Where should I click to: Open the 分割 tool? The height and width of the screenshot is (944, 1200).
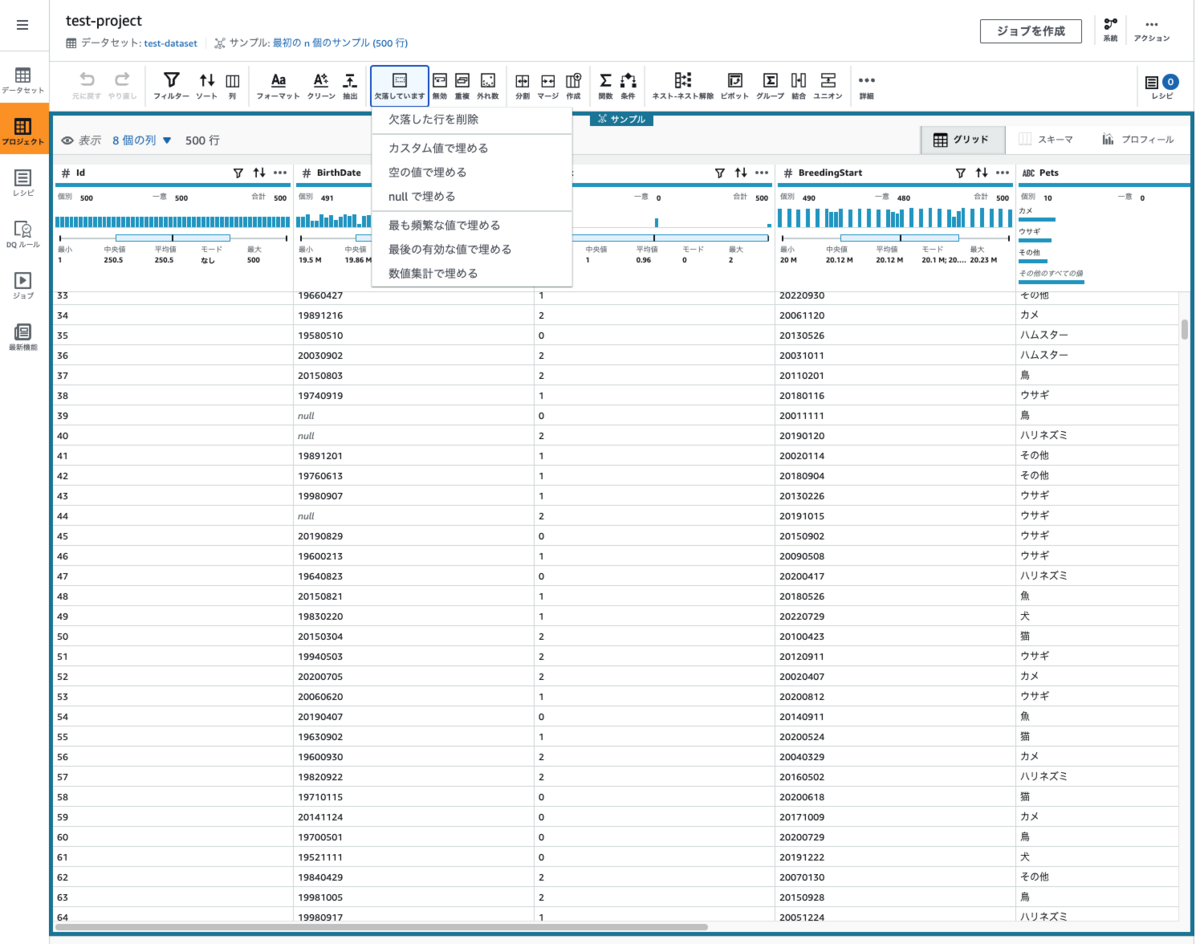tap(522, 86)
